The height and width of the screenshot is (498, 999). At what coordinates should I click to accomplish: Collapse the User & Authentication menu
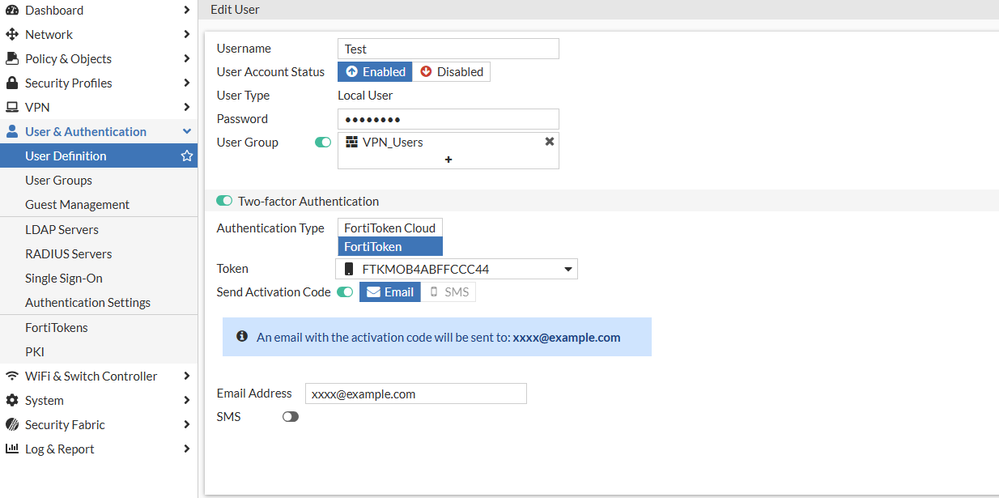pos(187,131)
